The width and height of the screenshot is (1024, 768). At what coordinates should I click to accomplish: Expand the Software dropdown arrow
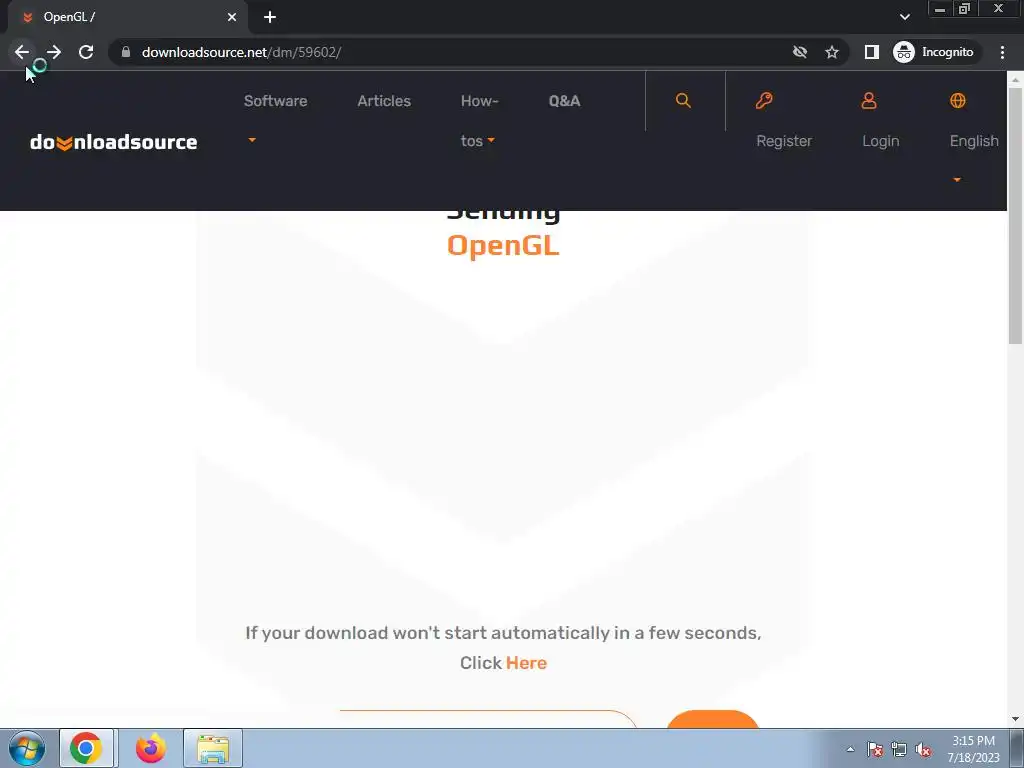pyautogui.click(x=252, y=140)
